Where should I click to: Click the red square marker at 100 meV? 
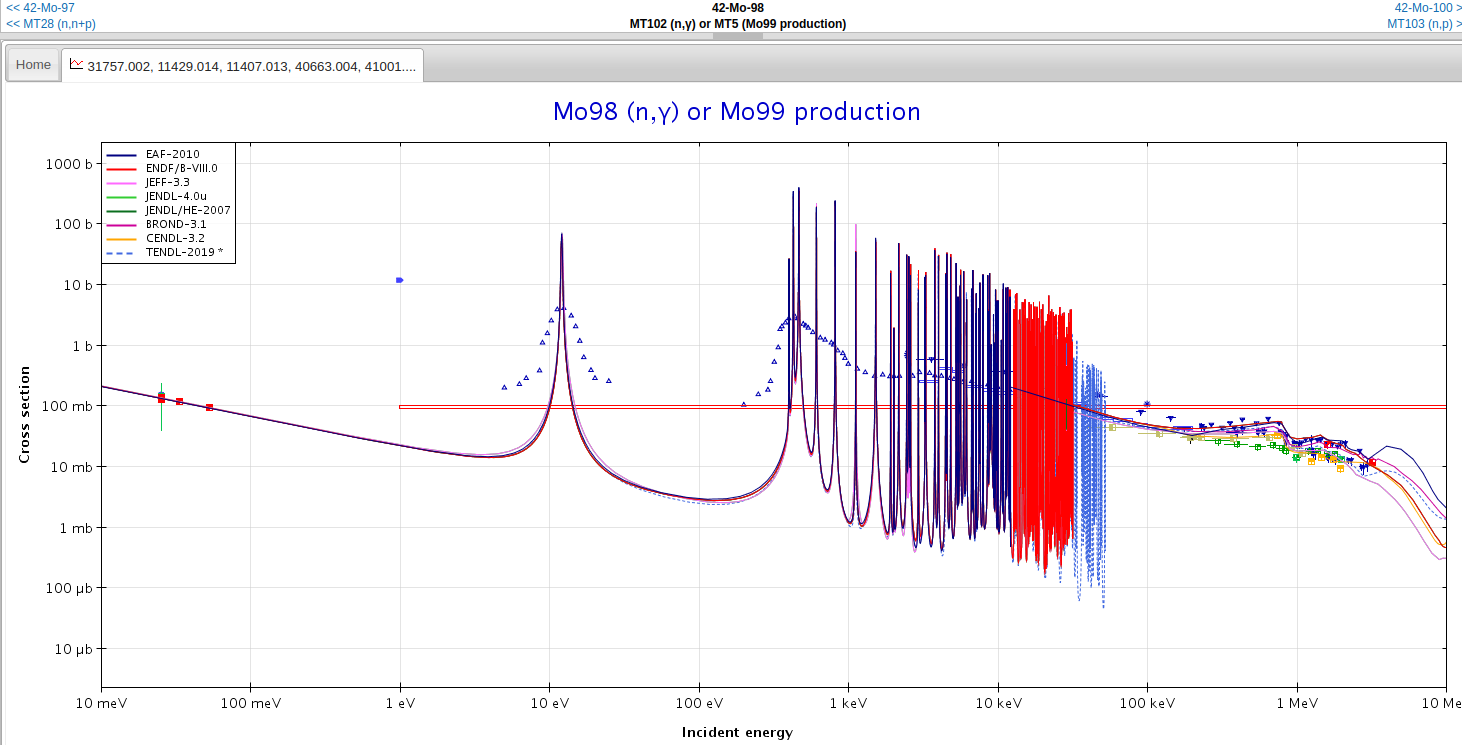click(x=209, y=407)
